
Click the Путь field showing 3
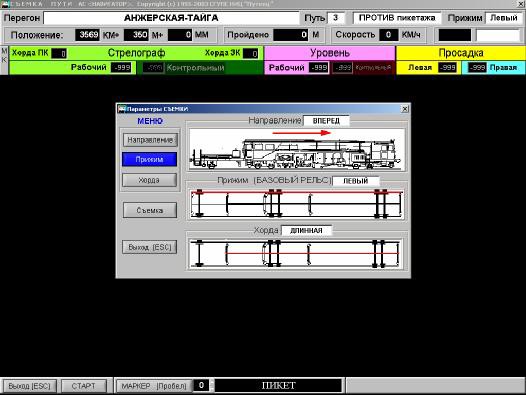tap(335, 18)
